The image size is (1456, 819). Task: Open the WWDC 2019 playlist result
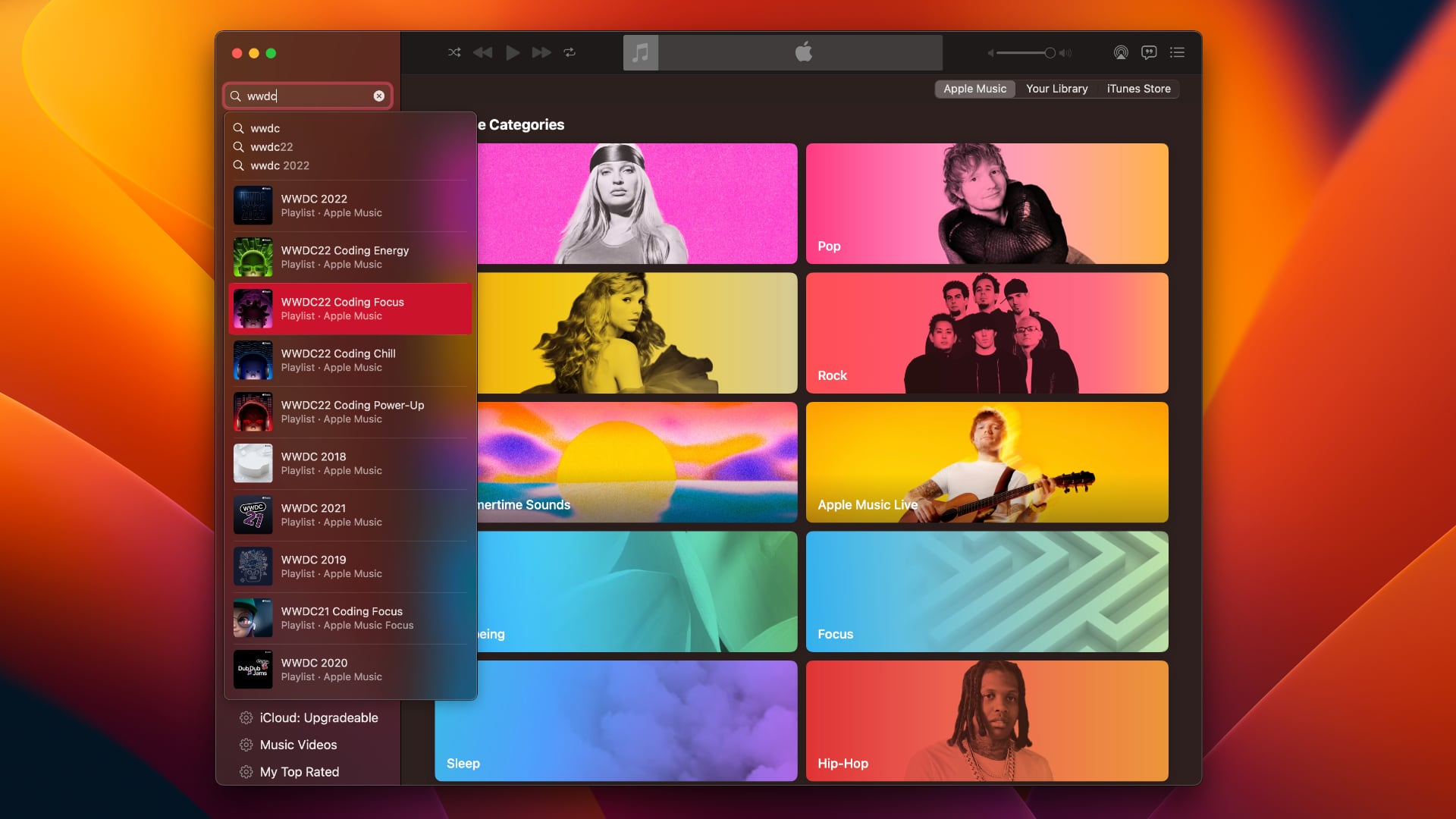350,566
